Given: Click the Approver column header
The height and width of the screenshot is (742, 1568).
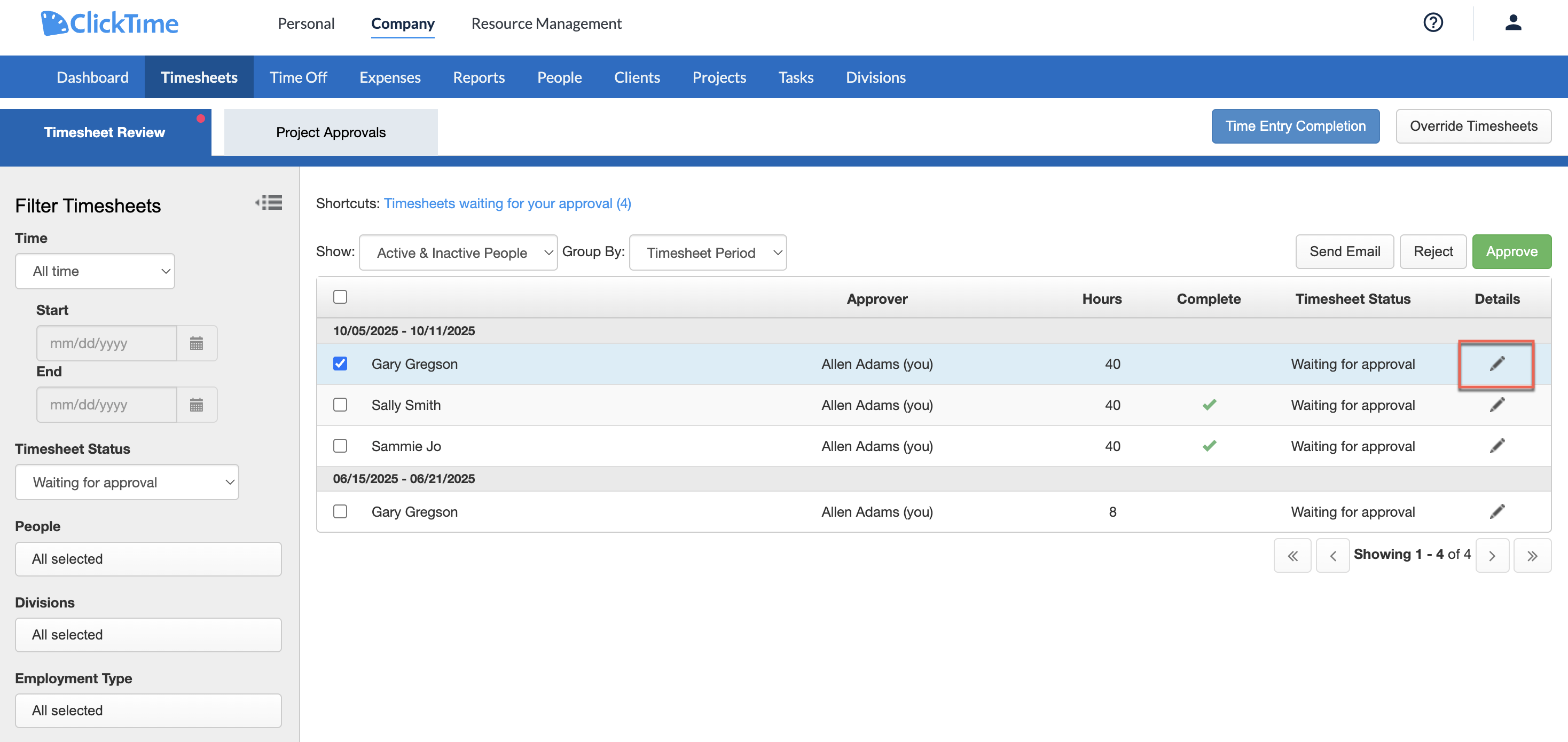Looking at the screenshot, I should pyautogui.click(x=876, y=298).
